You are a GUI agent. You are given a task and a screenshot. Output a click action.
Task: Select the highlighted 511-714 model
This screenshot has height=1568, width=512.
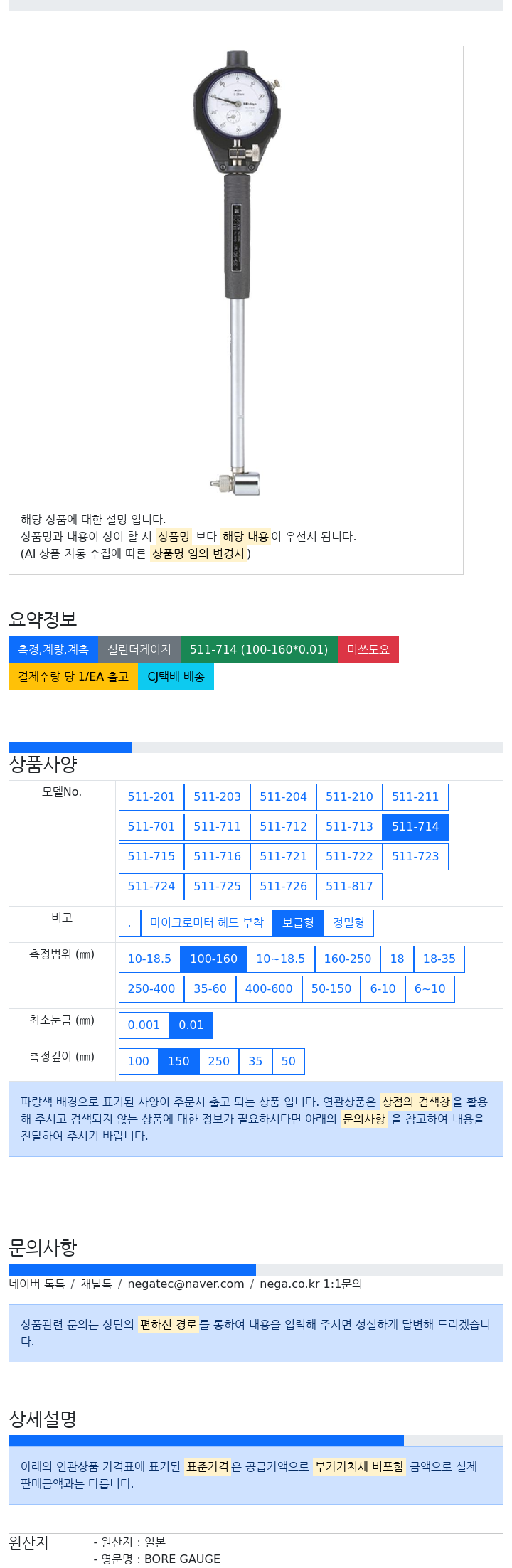[415, 826]
